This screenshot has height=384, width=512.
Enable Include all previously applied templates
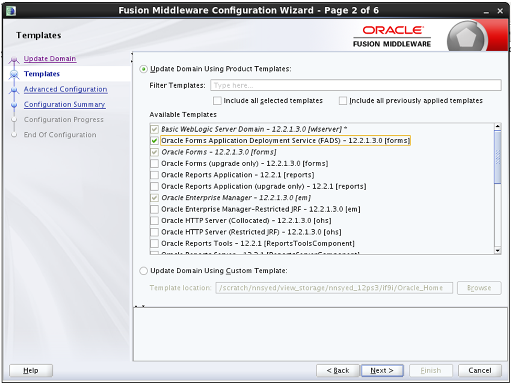(x=343, y=101)
